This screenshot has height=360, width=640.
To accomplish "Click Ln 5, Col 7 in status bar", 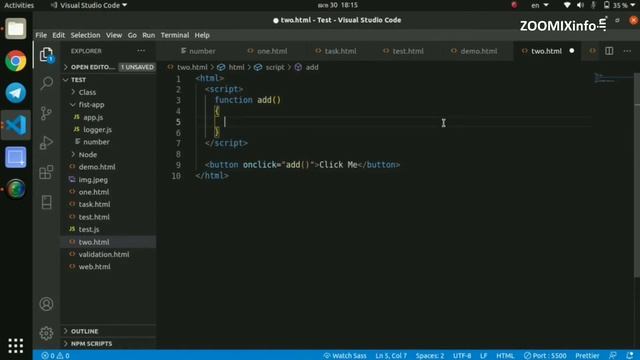I will coord(391,356).
